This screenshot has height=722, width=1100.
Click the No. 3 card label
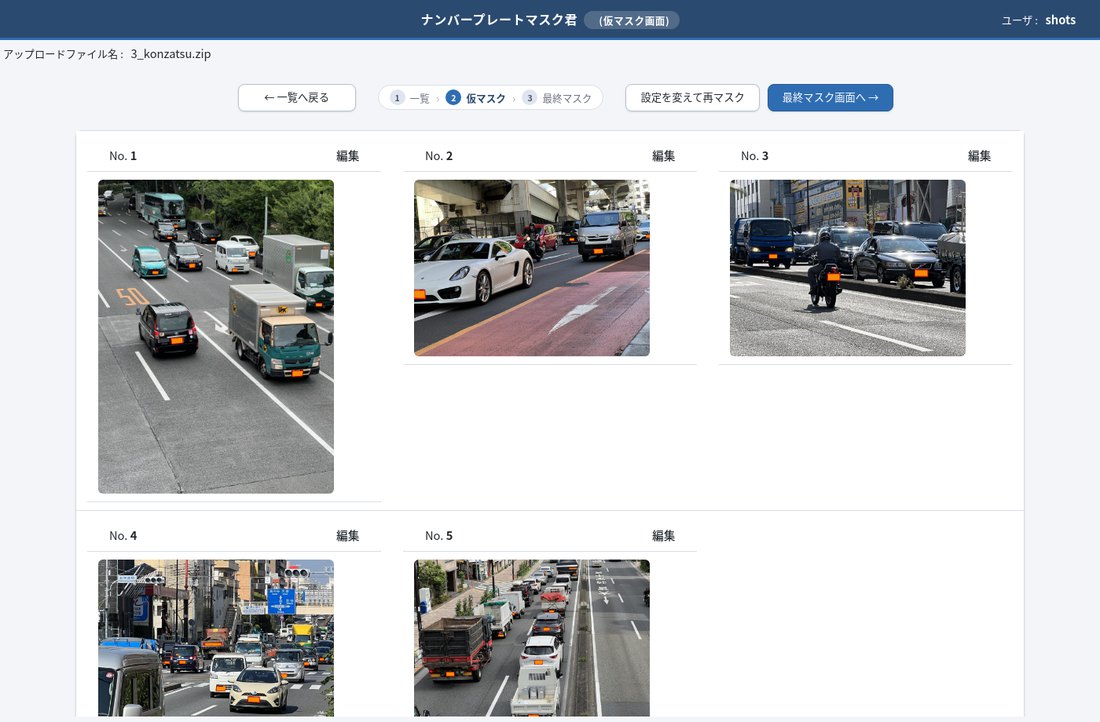click(x=754, y=156)
